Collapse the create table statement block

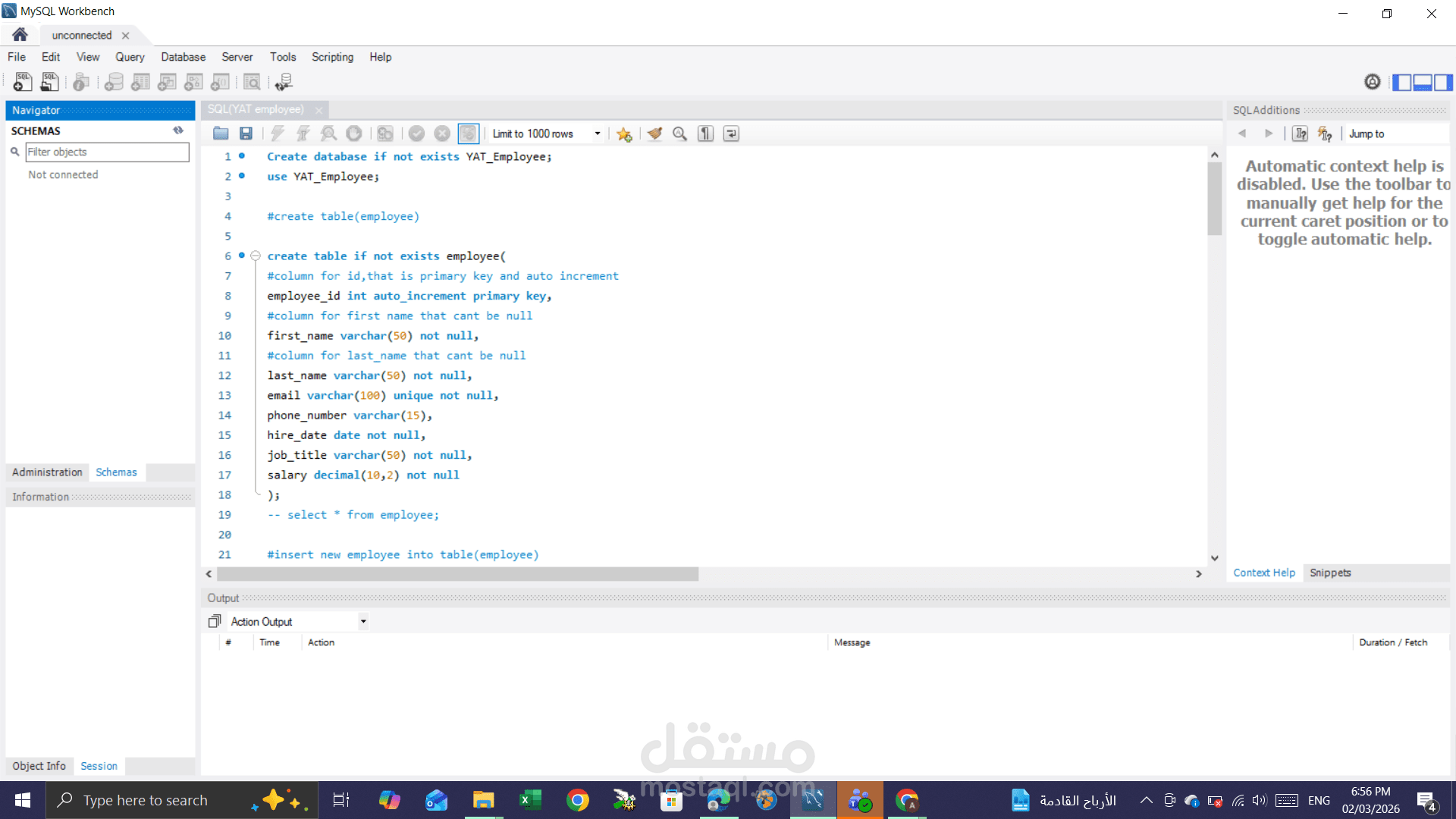click(256, 256)
